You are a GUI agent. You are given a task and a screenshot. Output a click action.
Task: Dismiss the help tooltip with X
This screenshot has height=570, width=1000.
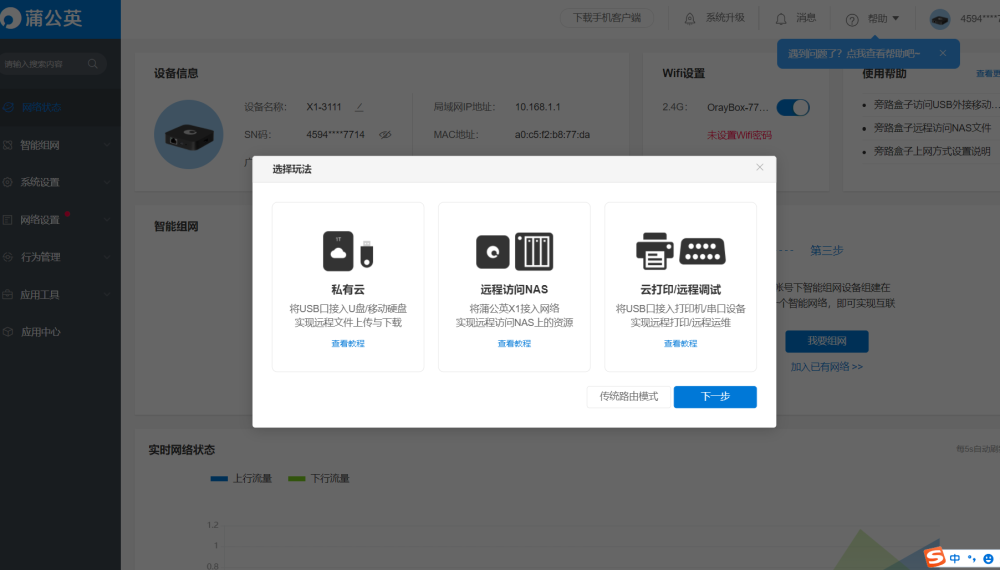tap(943, 53)
